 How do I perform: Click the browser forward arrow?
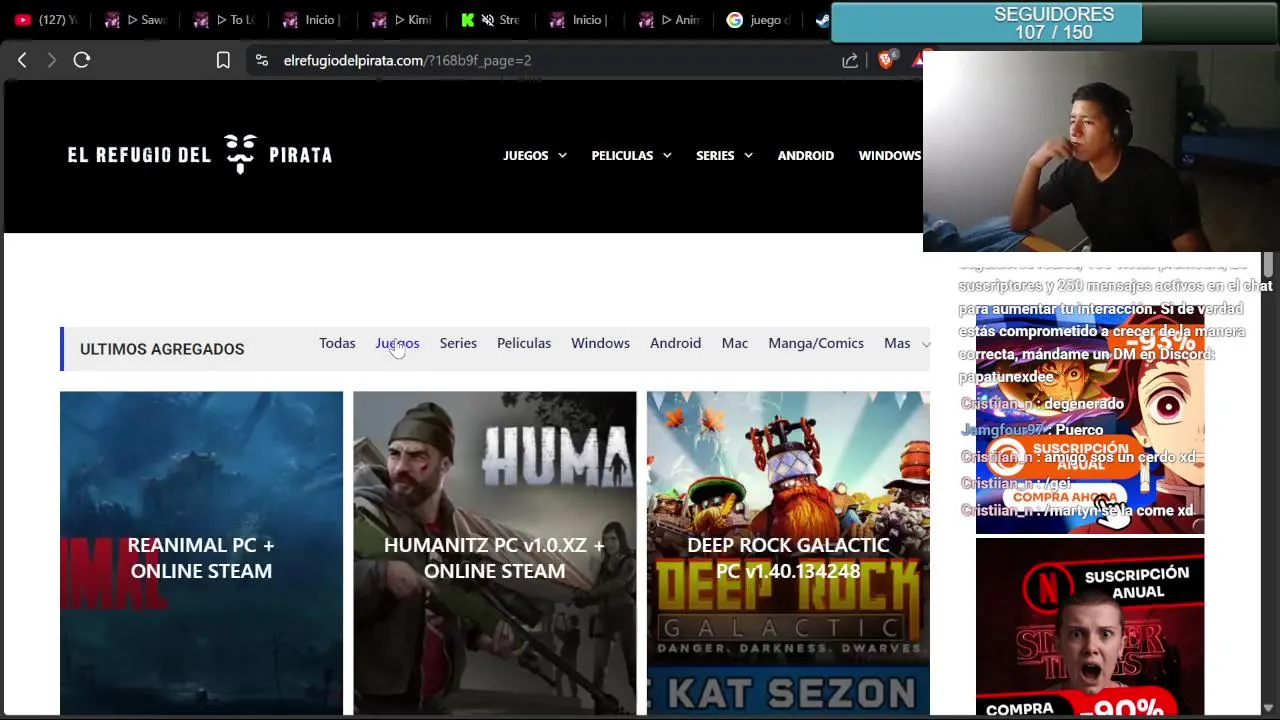tap(52, 60)
